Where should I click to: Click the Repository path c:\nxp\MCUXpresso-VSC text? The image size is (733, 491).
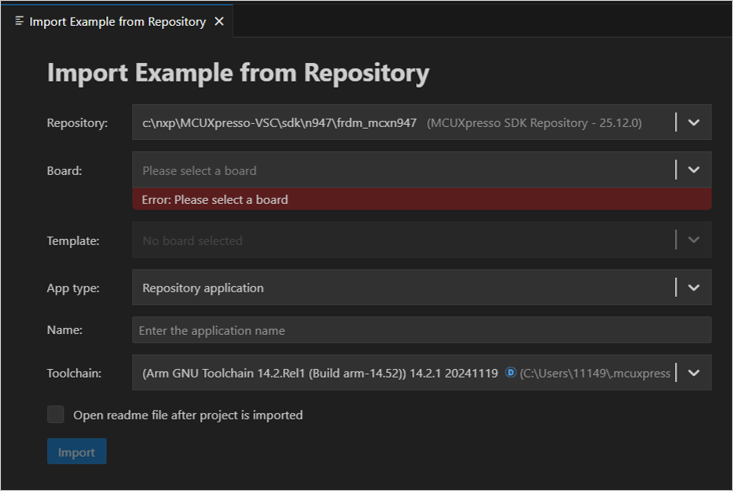click(279, 123)
